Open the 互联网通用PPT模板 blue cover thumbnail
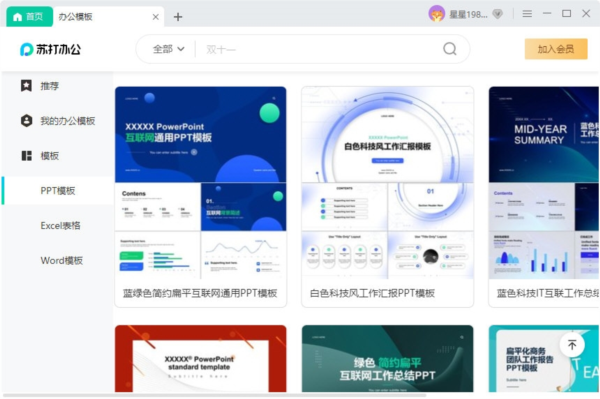 coord(201,134)
